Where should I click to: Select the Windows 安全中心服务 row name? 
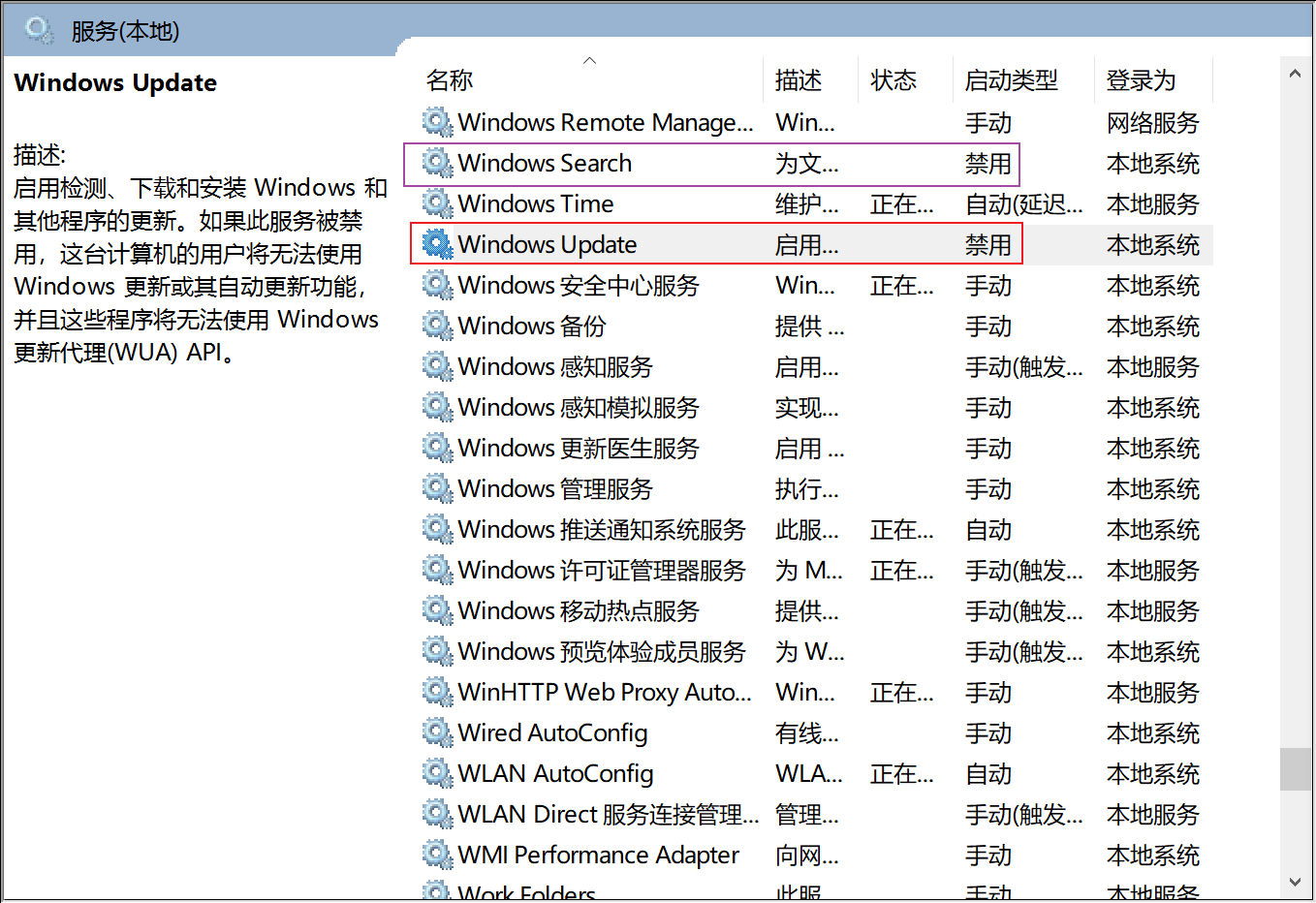[579, 285]
